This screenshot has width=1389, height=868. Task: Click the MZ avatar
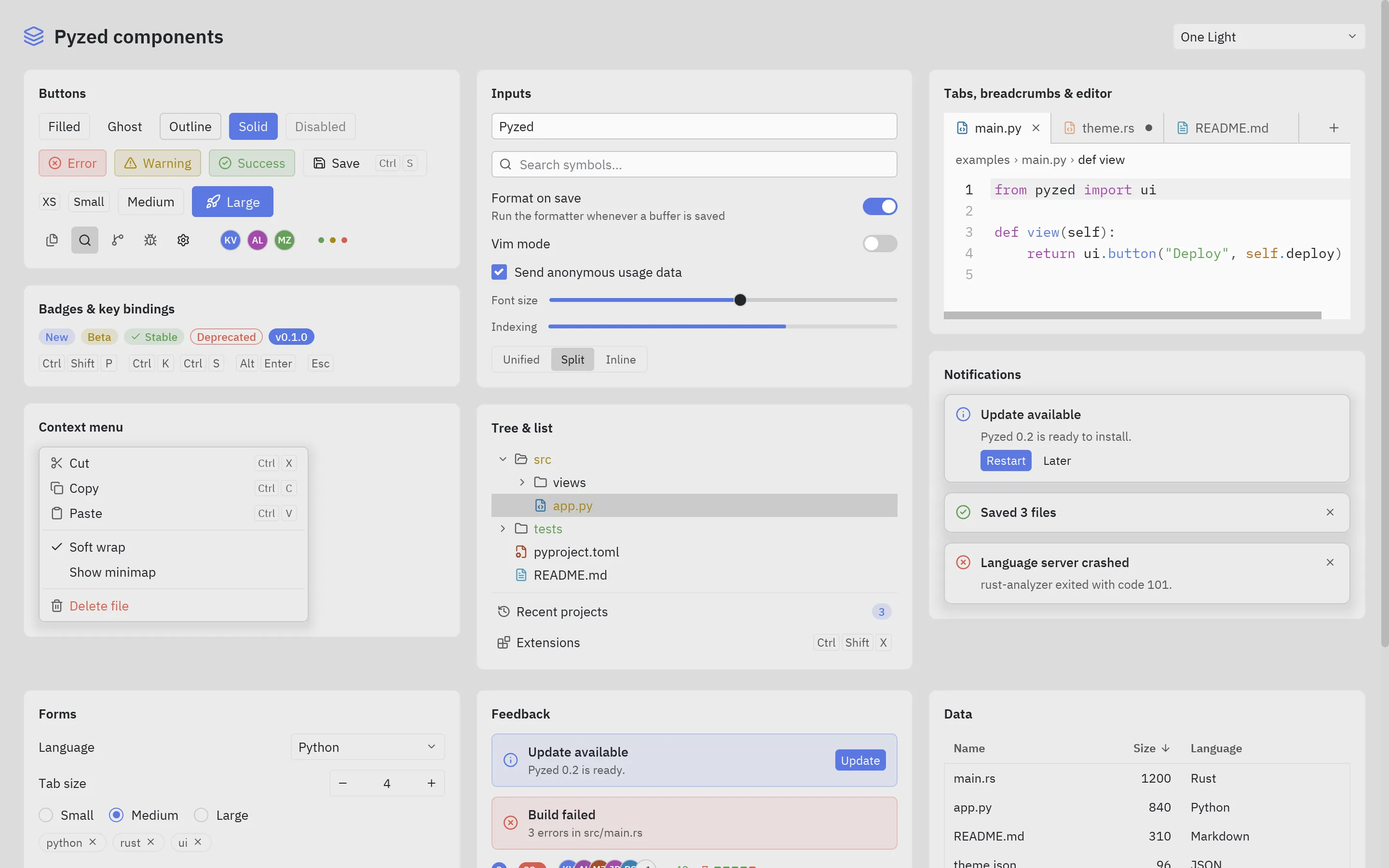click(285, 240)
